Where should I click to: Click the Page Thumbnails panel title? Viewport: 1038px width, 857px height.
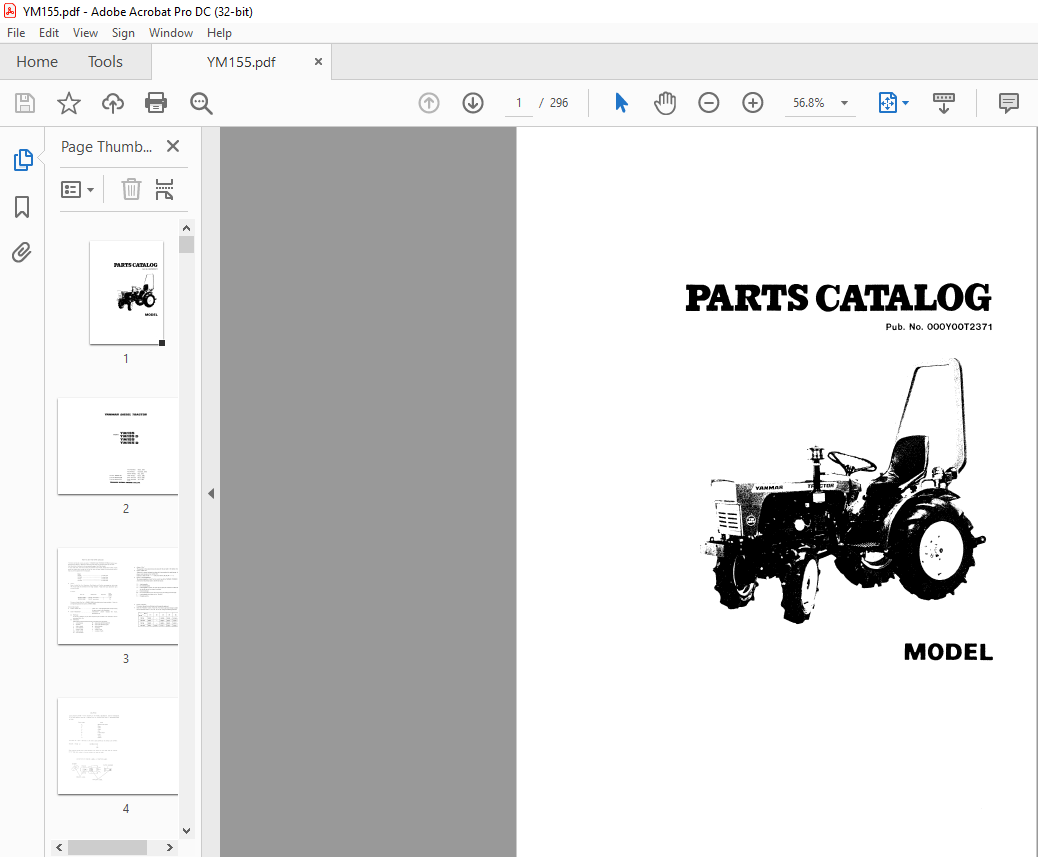click(107, 147)
